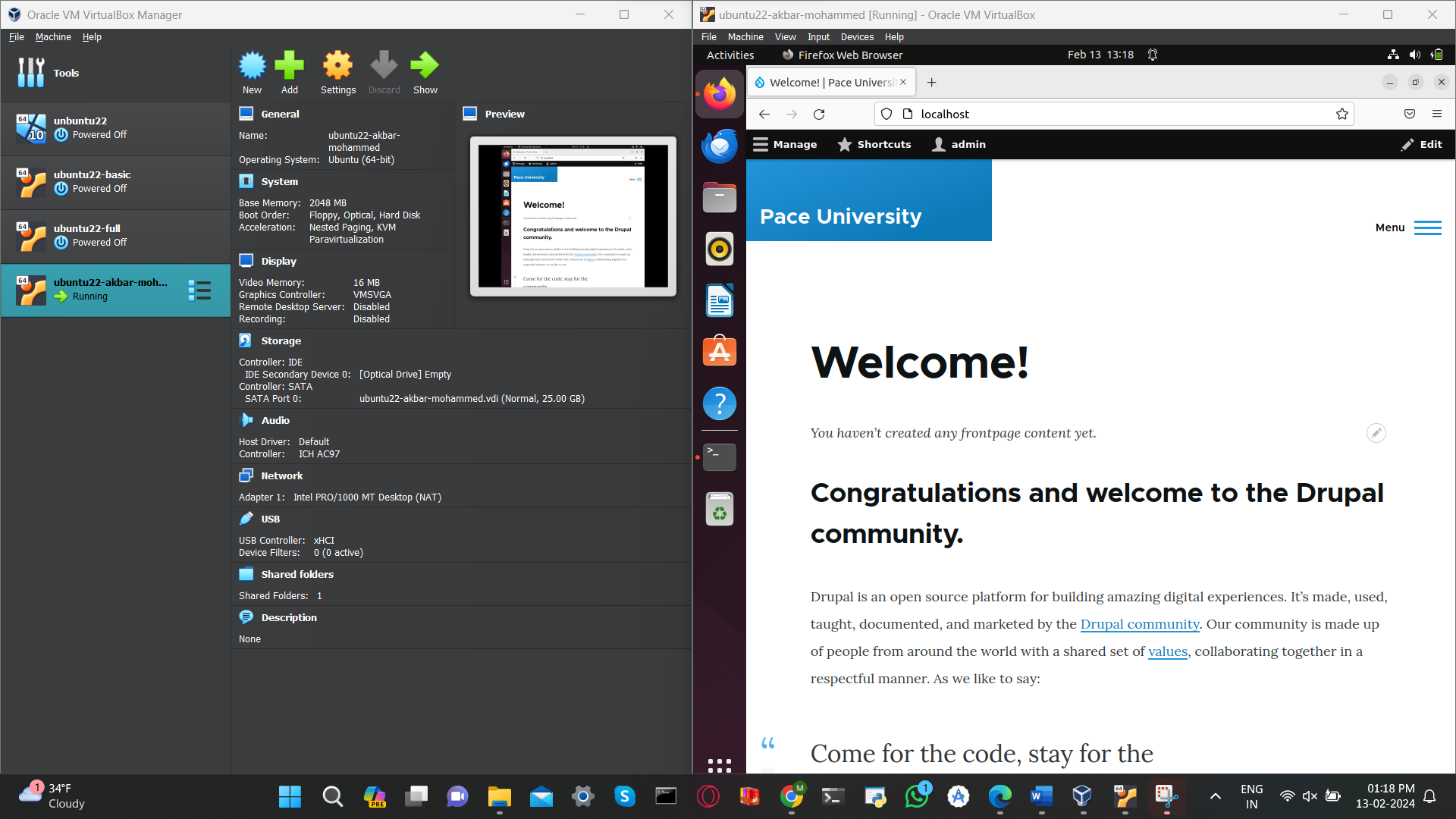Open Firefox Web Browser app menu in top bar
The image size is (1456, 819).
click(842, 55)
